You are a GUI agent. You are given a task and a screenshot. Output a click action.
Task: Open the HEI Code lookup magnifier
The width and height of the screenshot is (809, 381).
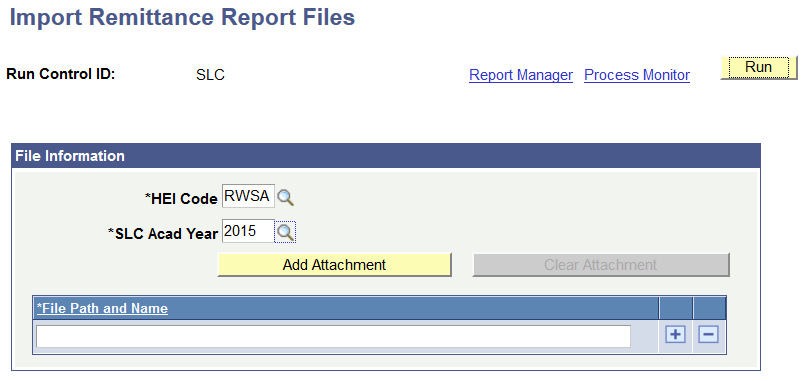pyautogui.click(x=285, y=197)
